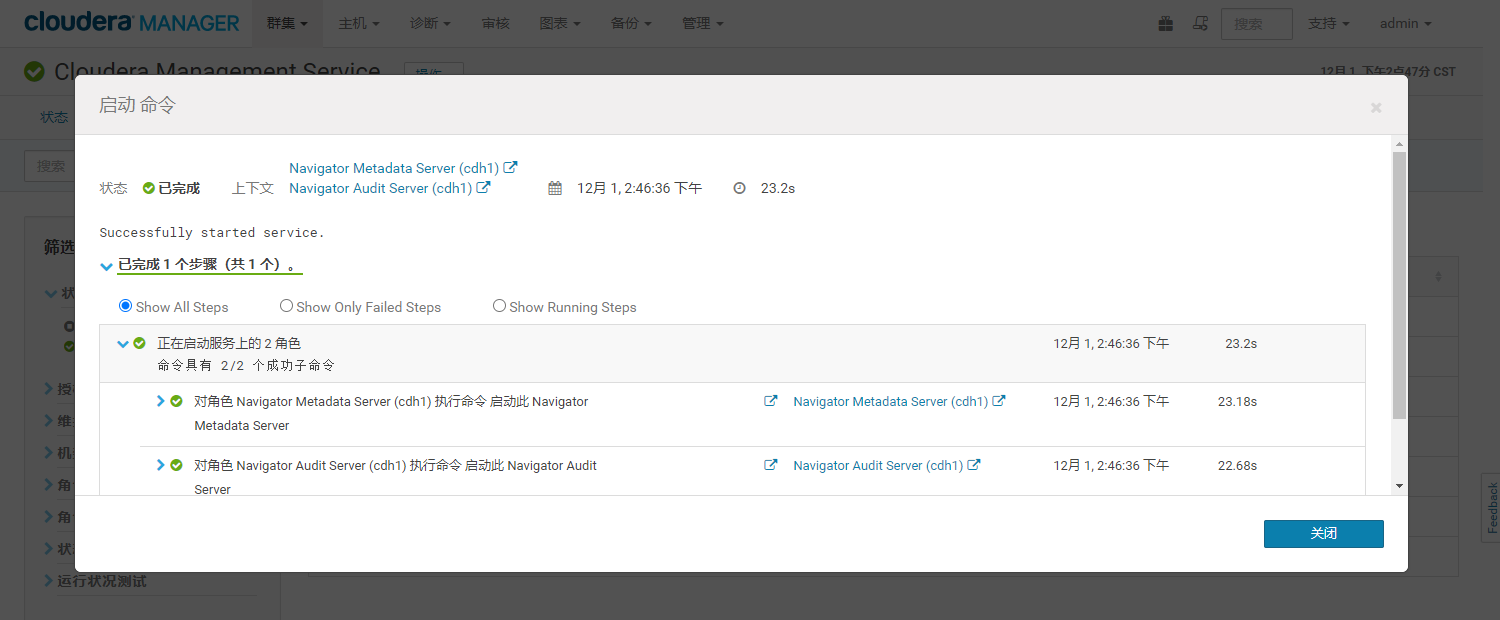
Task: Open Navigator Metadata Server (cdh1) context link
Action: pos(394,168)
